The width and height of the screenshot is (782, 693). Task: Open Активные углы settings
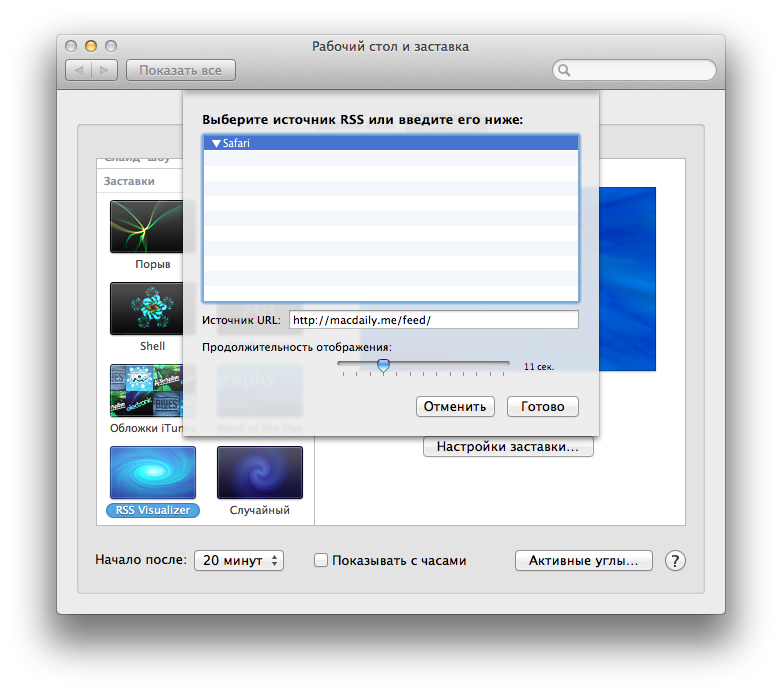584,560
